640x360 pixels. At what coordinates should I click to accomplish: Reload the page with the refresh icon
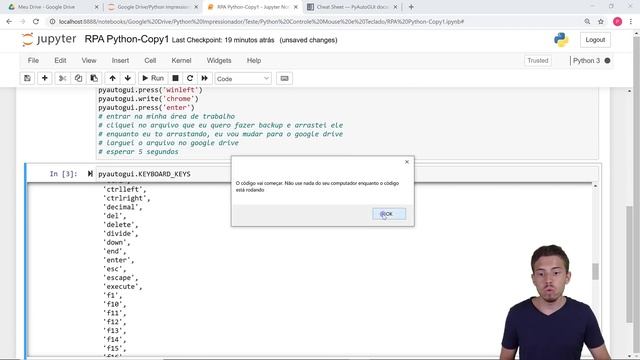(x=36, y=22)
